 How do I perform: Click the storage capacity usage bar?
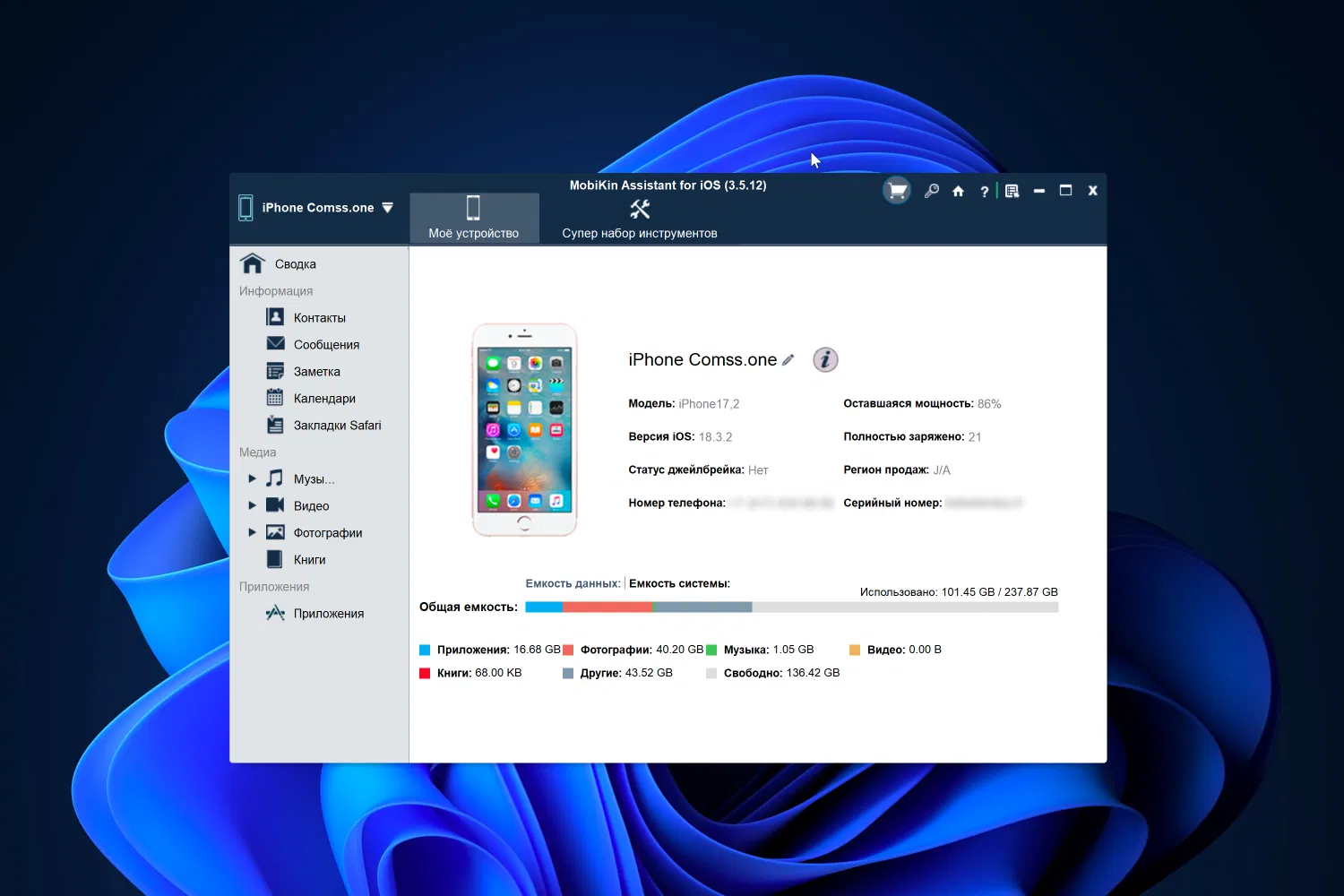(791, 607)
